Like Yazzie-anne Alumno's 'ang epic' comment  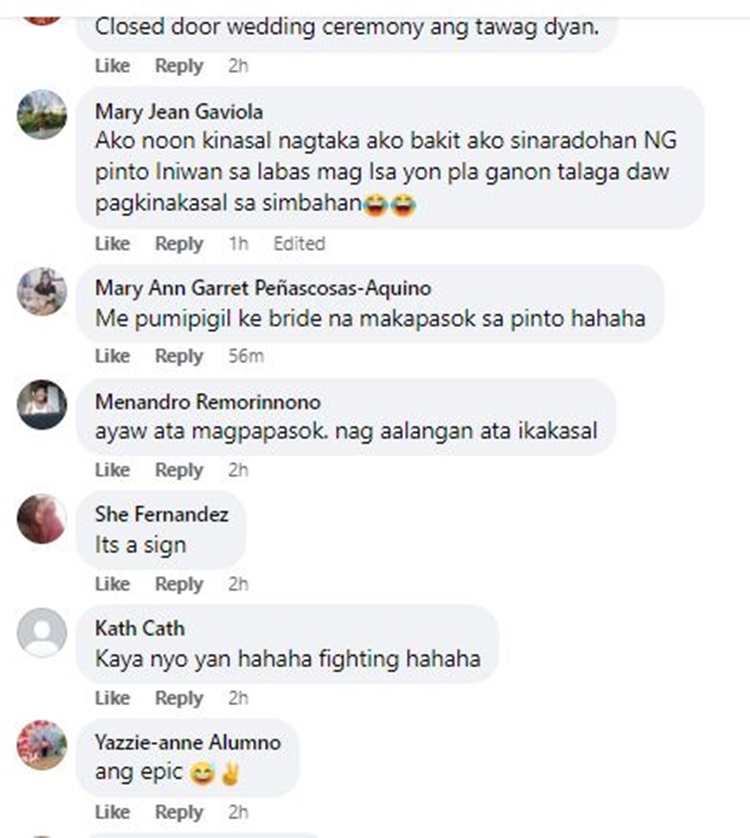click(x=112, y=812)
